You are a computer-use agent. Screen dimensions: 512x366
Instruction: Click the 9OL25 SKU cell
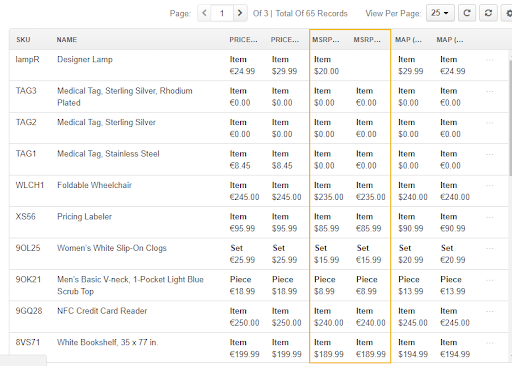pos(28,248)
